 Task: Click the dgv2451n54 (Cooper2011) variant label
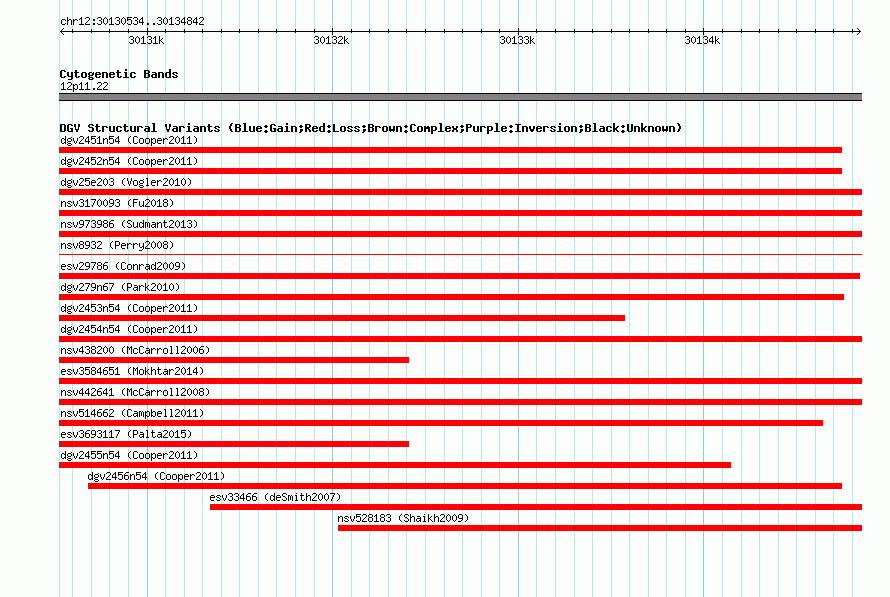[129, 140]
